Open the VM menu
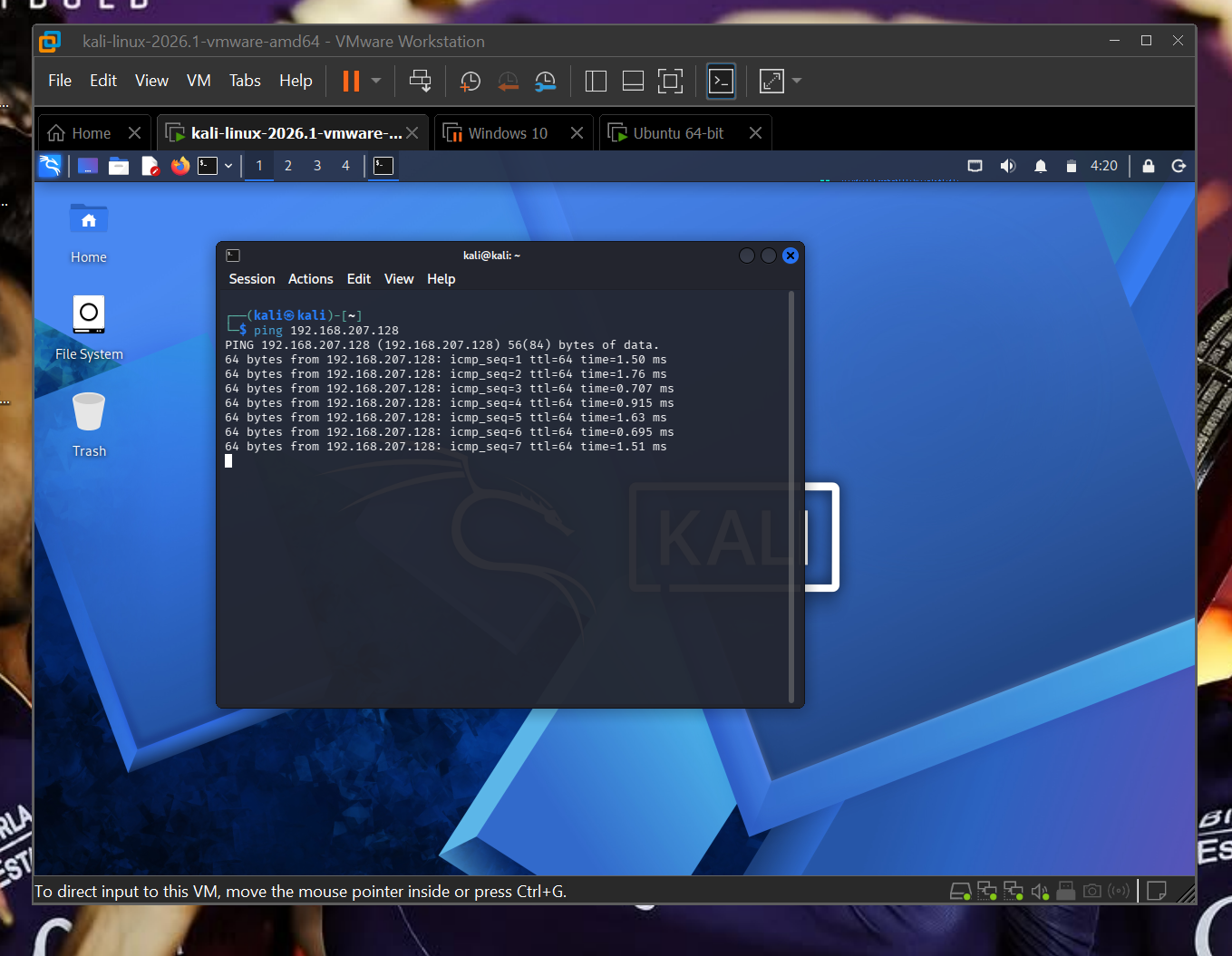The height and width of the screenshot is (956, 1232). (199, 81)
